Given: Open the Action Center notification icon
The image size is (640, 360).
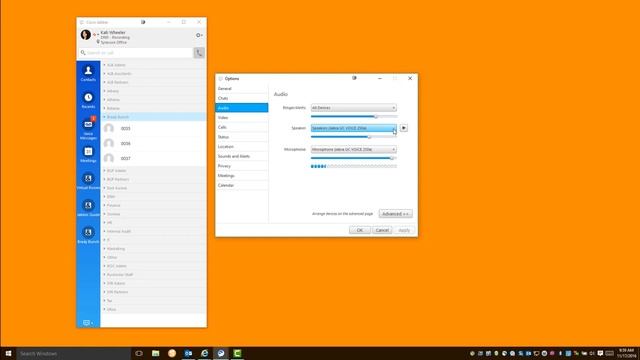Looking at the screenshot, I should click(600, 353).
